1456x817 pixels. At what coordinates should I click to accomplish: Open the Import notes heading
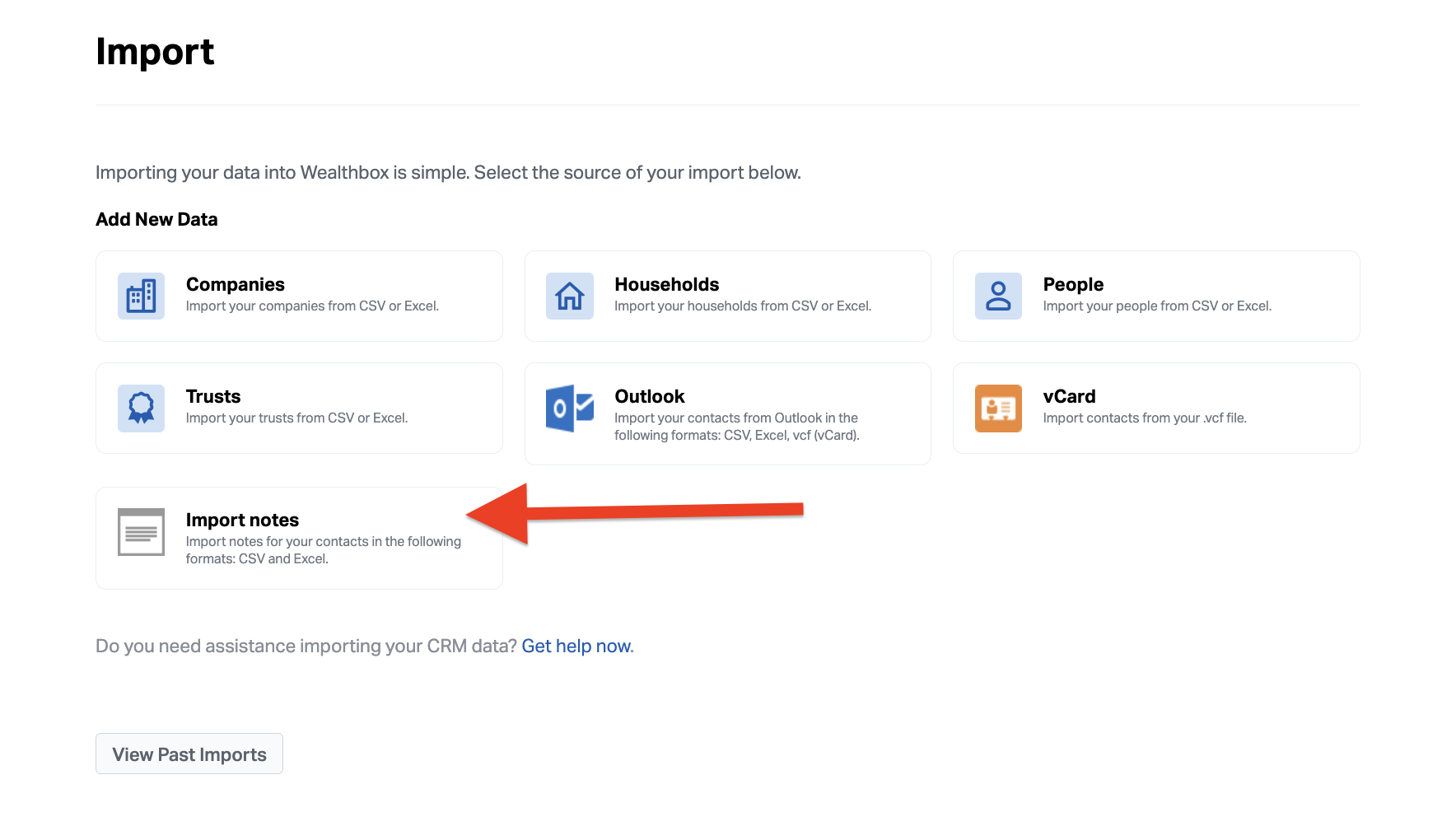click(x=242, y=520)
